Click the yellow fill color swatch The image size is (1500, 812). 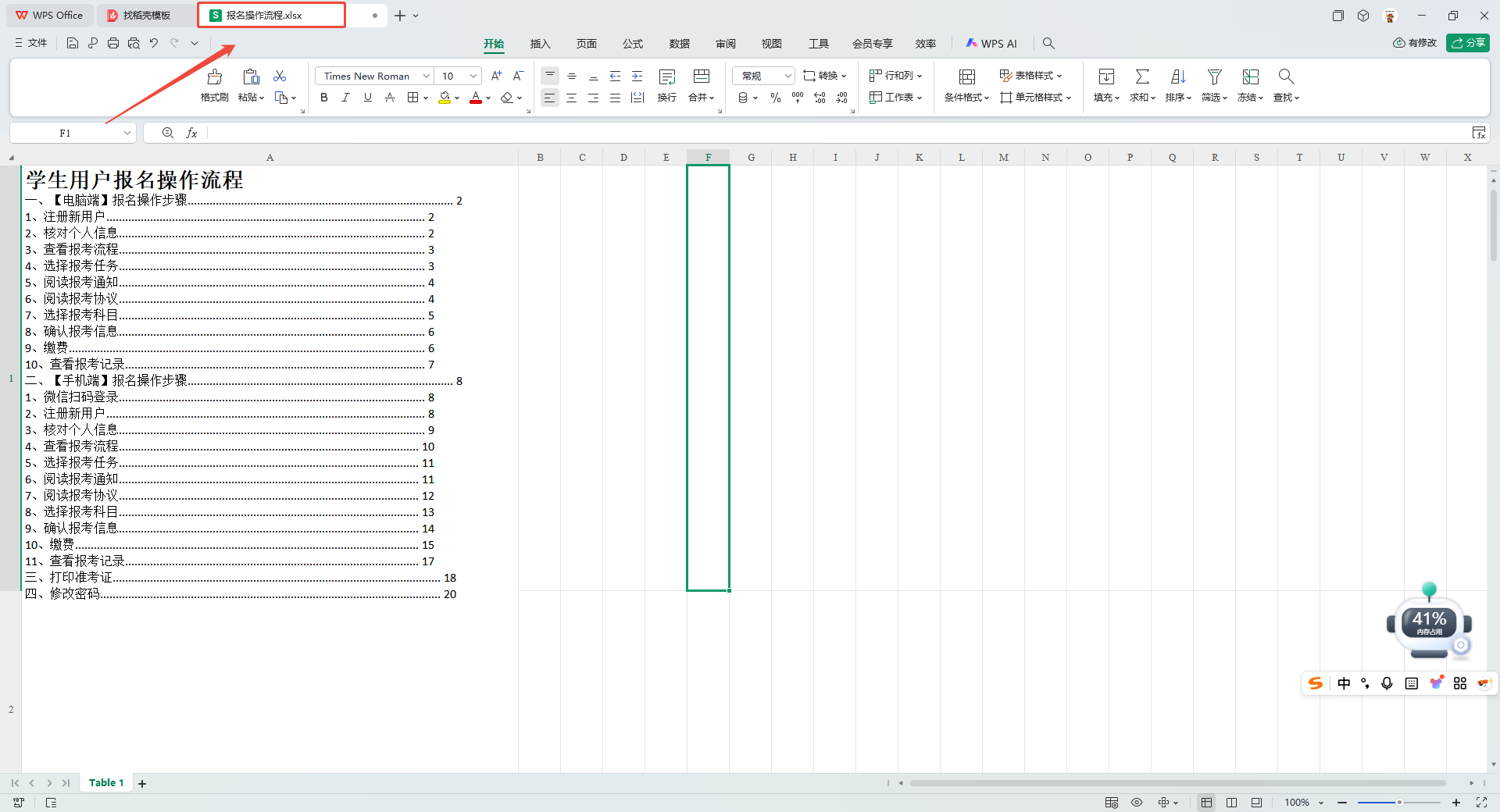click(x=445, y=98)
